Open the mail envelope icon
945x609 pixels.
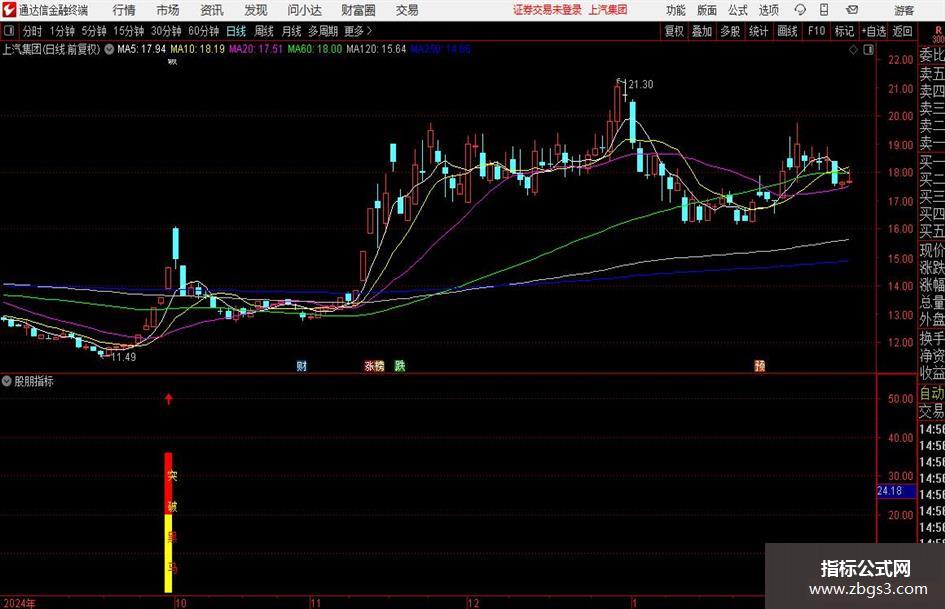852,10
